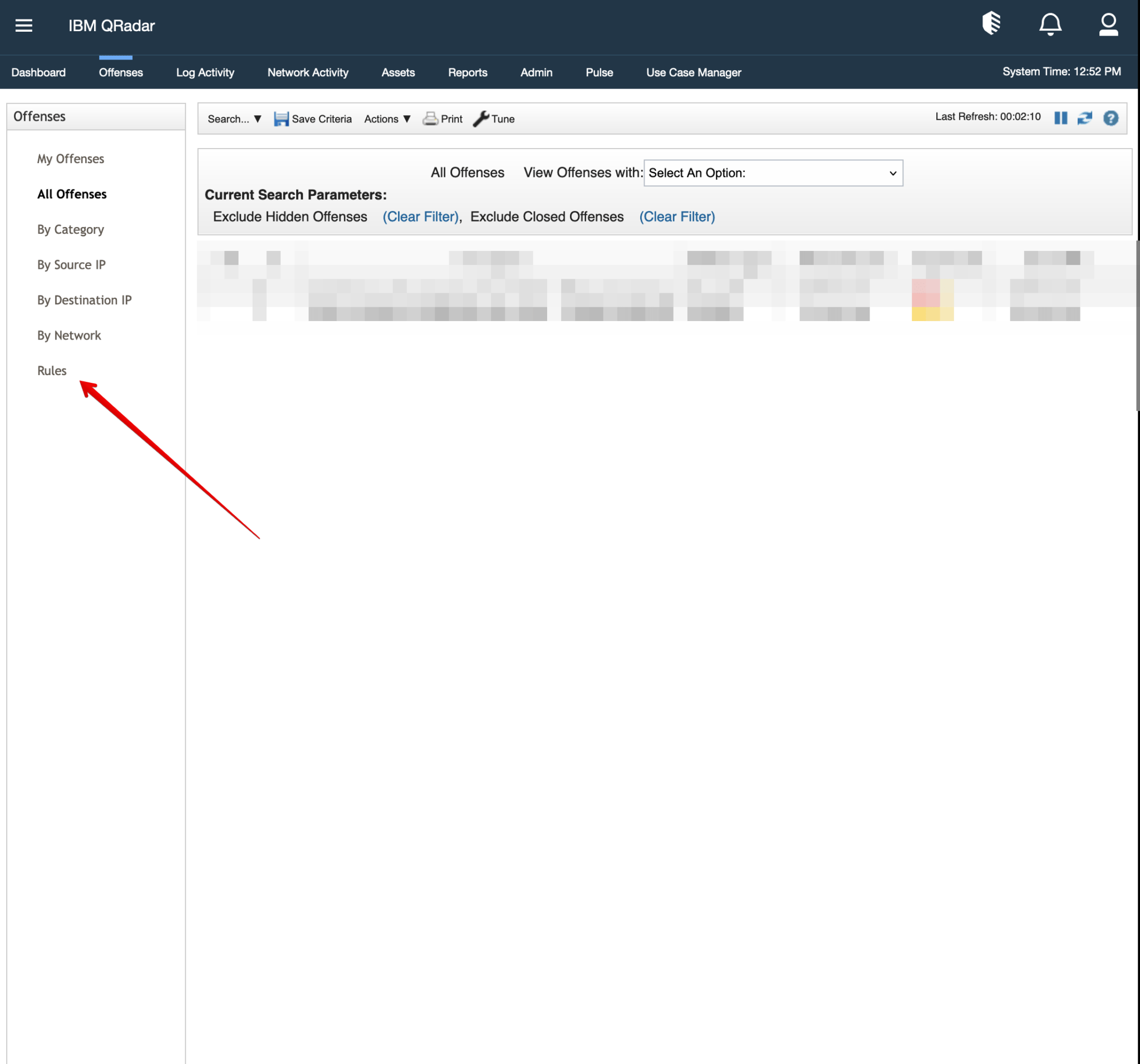
Task: Expand the Search dropdown menu
Action: pyautogui.click(x=234, y=119)
